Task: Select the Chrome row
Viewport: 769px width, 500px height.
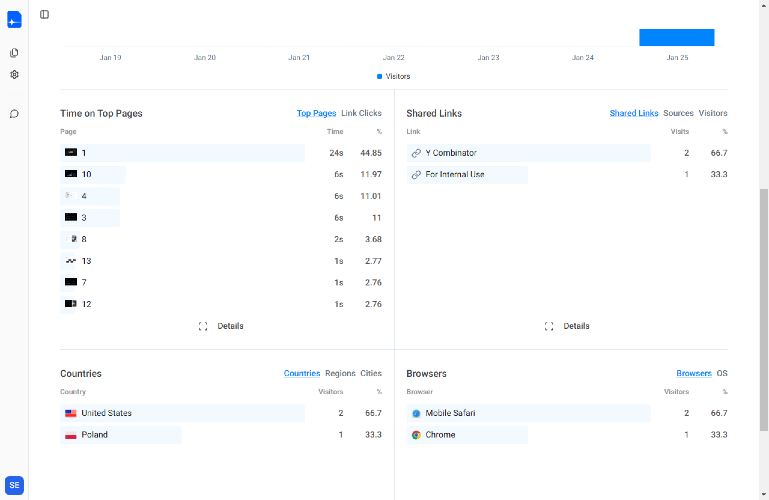Action: tap(566, 435)
